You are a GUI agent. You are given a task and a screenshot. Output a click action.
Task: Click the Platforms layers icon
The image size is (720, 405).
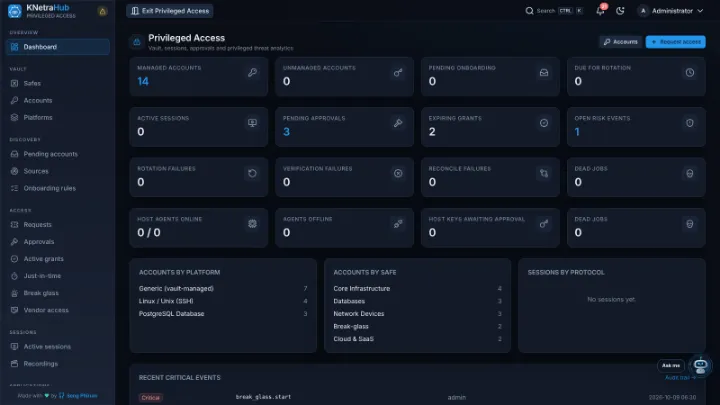point(15,118)
